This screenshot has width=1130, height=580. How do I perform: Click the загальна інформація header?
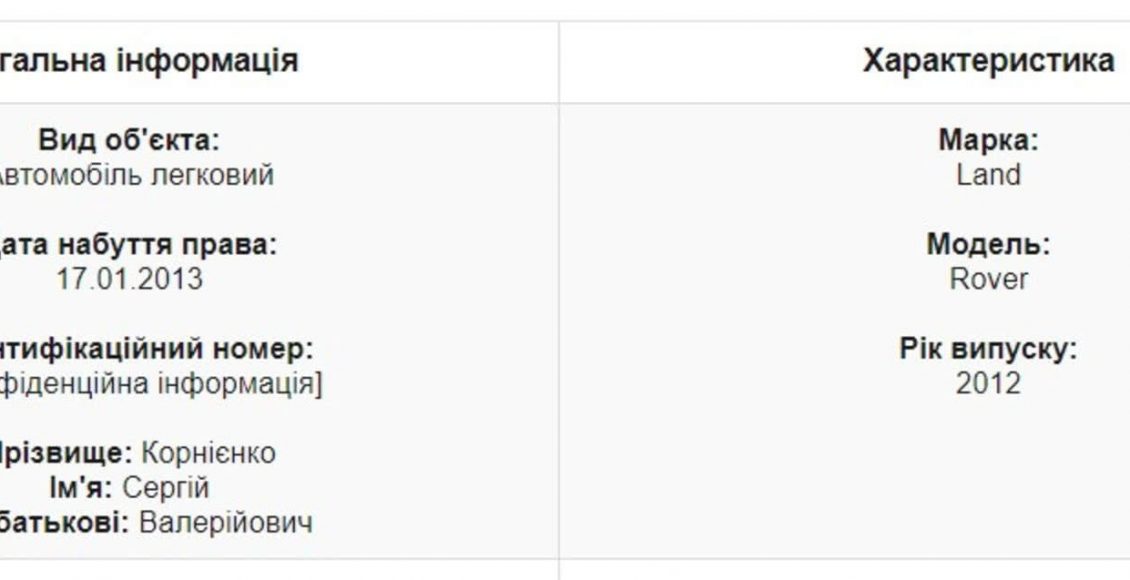point(148,61)
